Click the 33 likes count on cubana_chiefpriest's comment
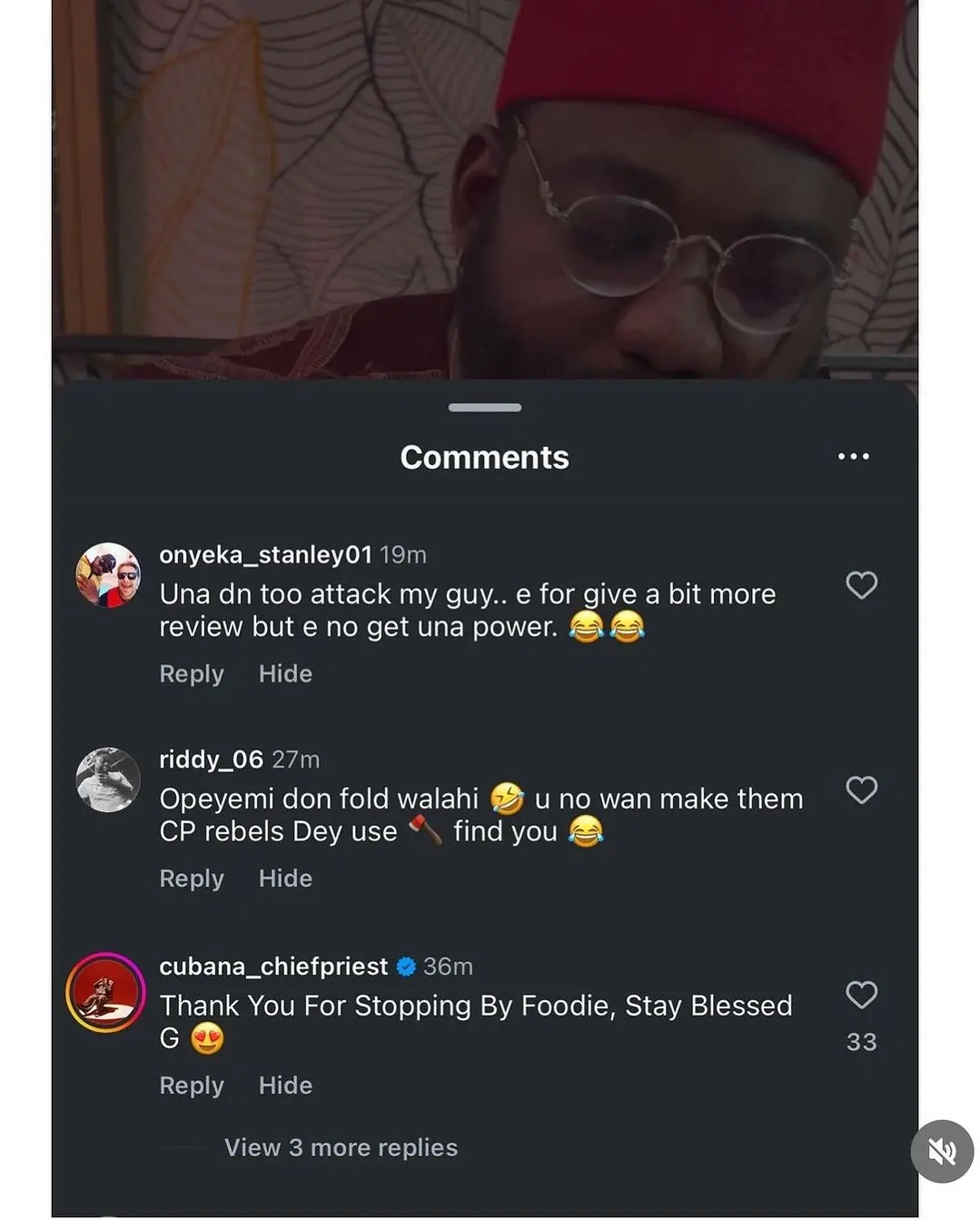This screenshot has width=980, height=1220. 861,1042
